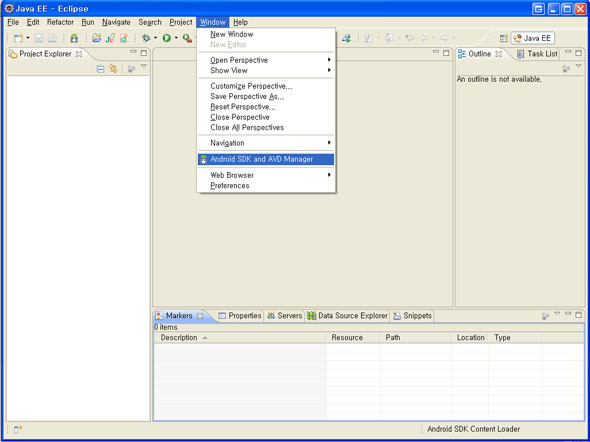Click the Path column header
The height and width of the screenshot is (442, 590).
(415, 337)
